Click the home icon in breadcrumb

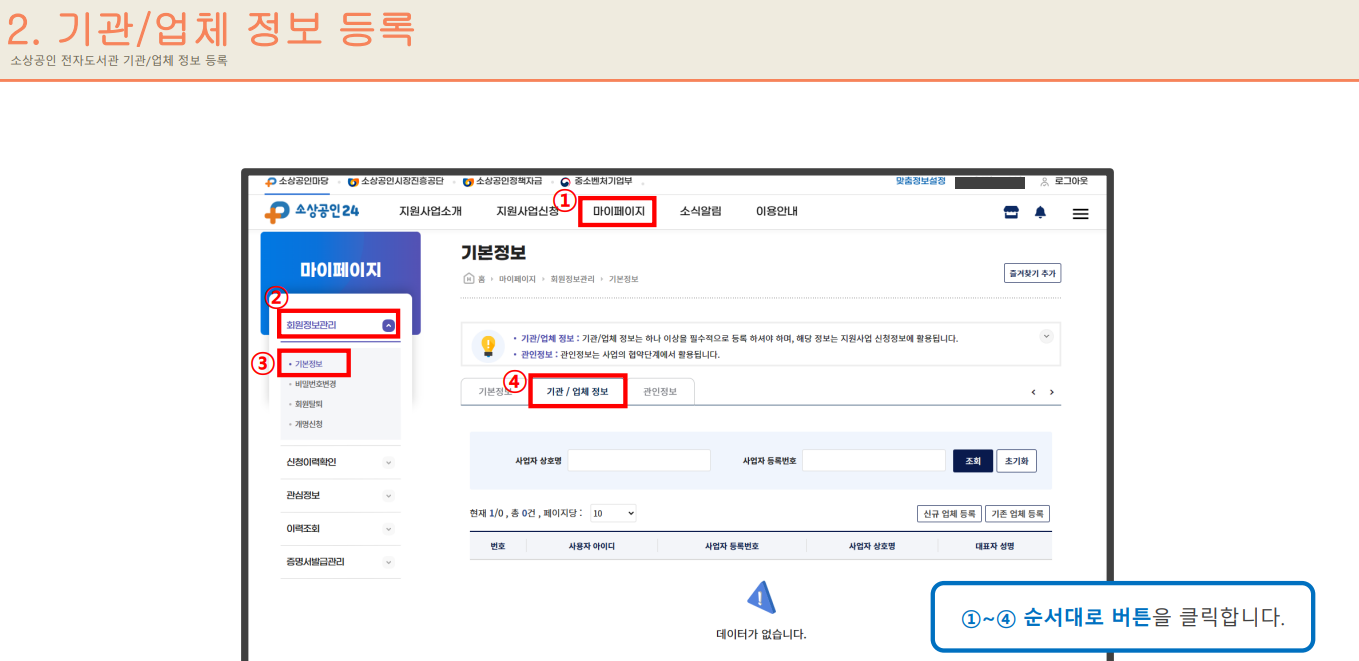pyautogui.click(x=468, y=279)
